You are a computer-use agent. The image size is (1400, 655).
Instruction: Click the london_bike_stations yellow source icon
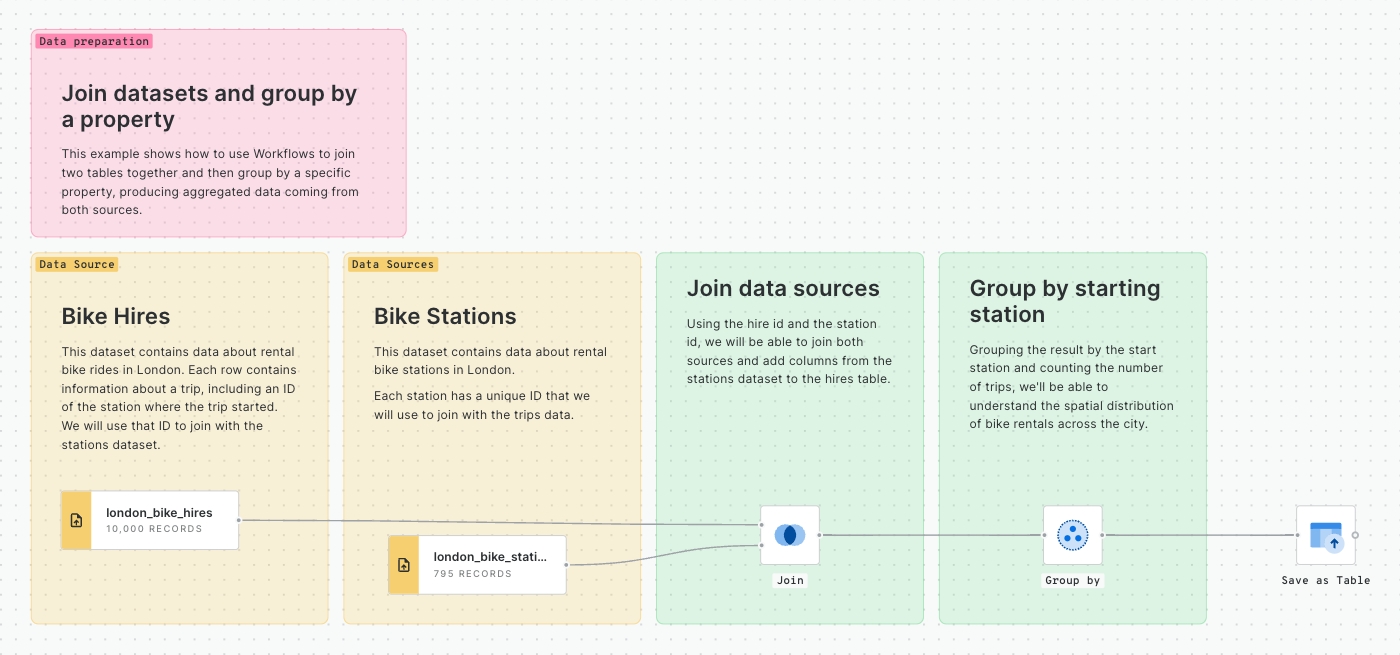(403, 565)
